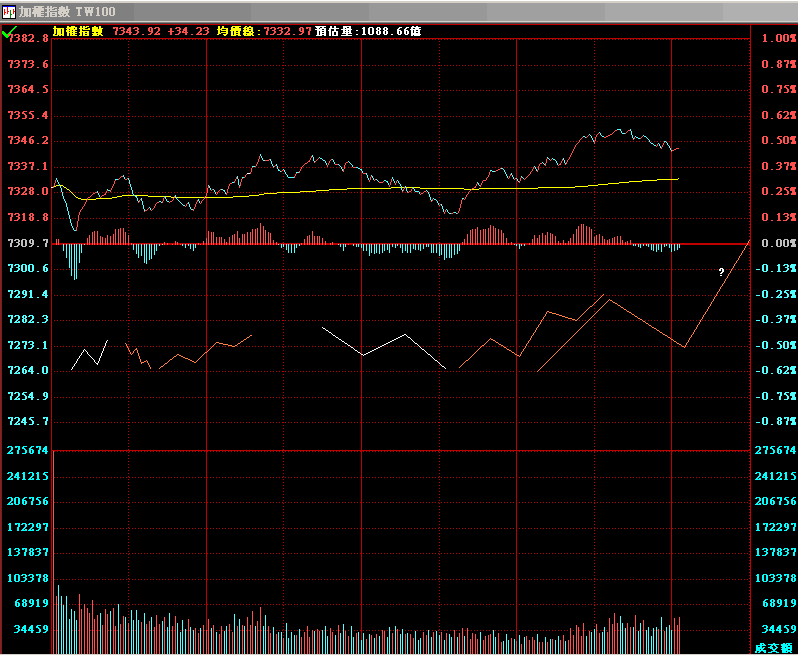Click the -0.87% label on right axis
Image resolution: width=798 pixels, height=656 pixels.
click(777, 421)
